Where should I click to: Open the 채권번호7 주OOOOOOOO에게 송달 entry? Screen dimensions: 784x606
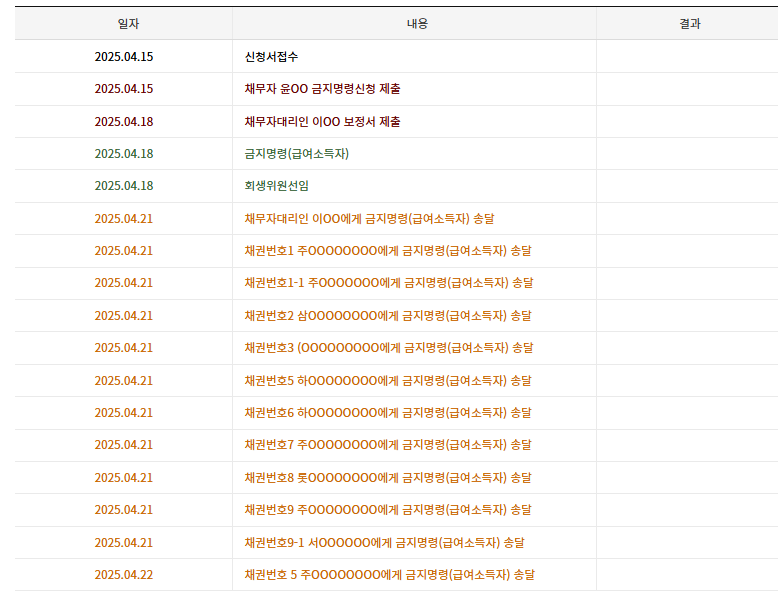coord(388,444)
